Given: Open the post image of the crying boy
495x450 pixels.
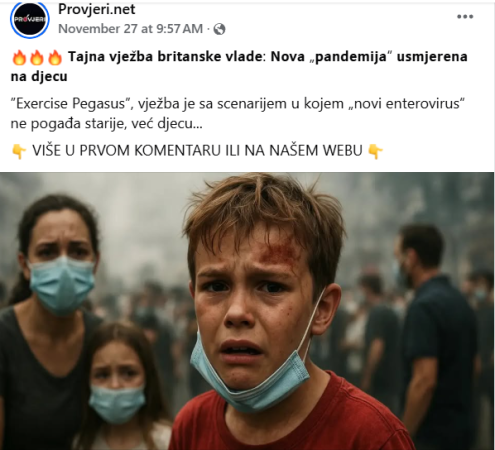Looking at the screenshot, I should point(247,311).
